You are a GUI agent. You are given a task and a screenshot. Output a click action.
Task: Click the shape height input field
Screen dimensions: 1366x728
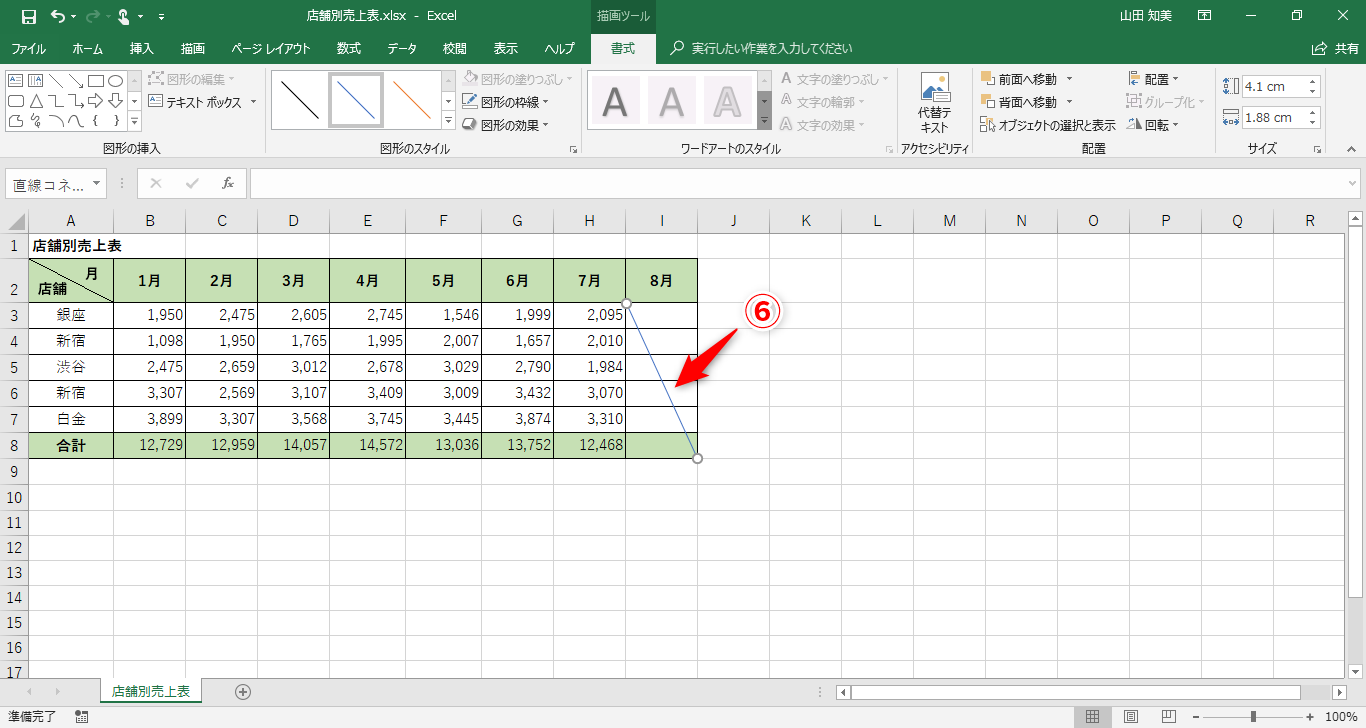[1274, 86]
